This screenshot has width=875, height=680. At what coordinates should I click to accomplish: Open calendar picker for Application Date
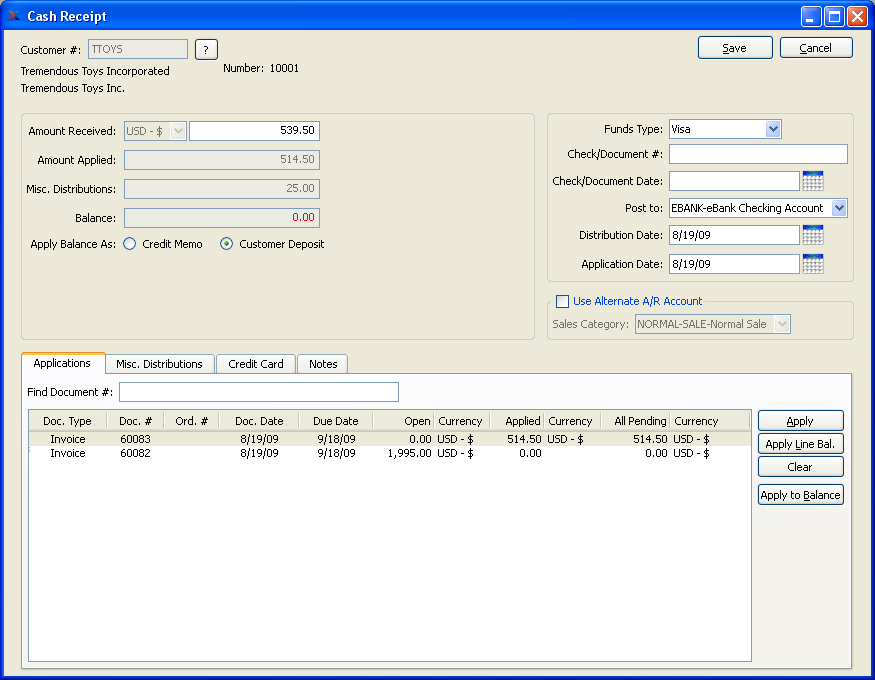[812, 264]
